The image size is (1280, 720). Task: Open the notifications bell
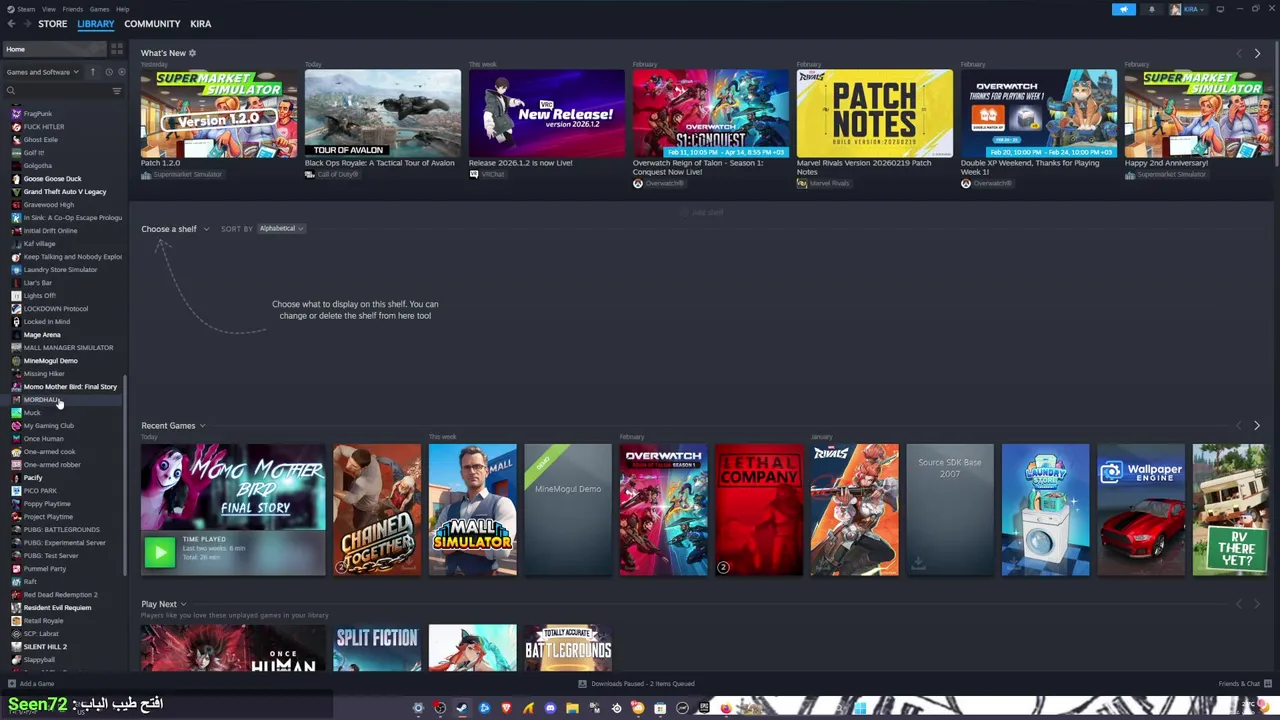pos(1151,9)
